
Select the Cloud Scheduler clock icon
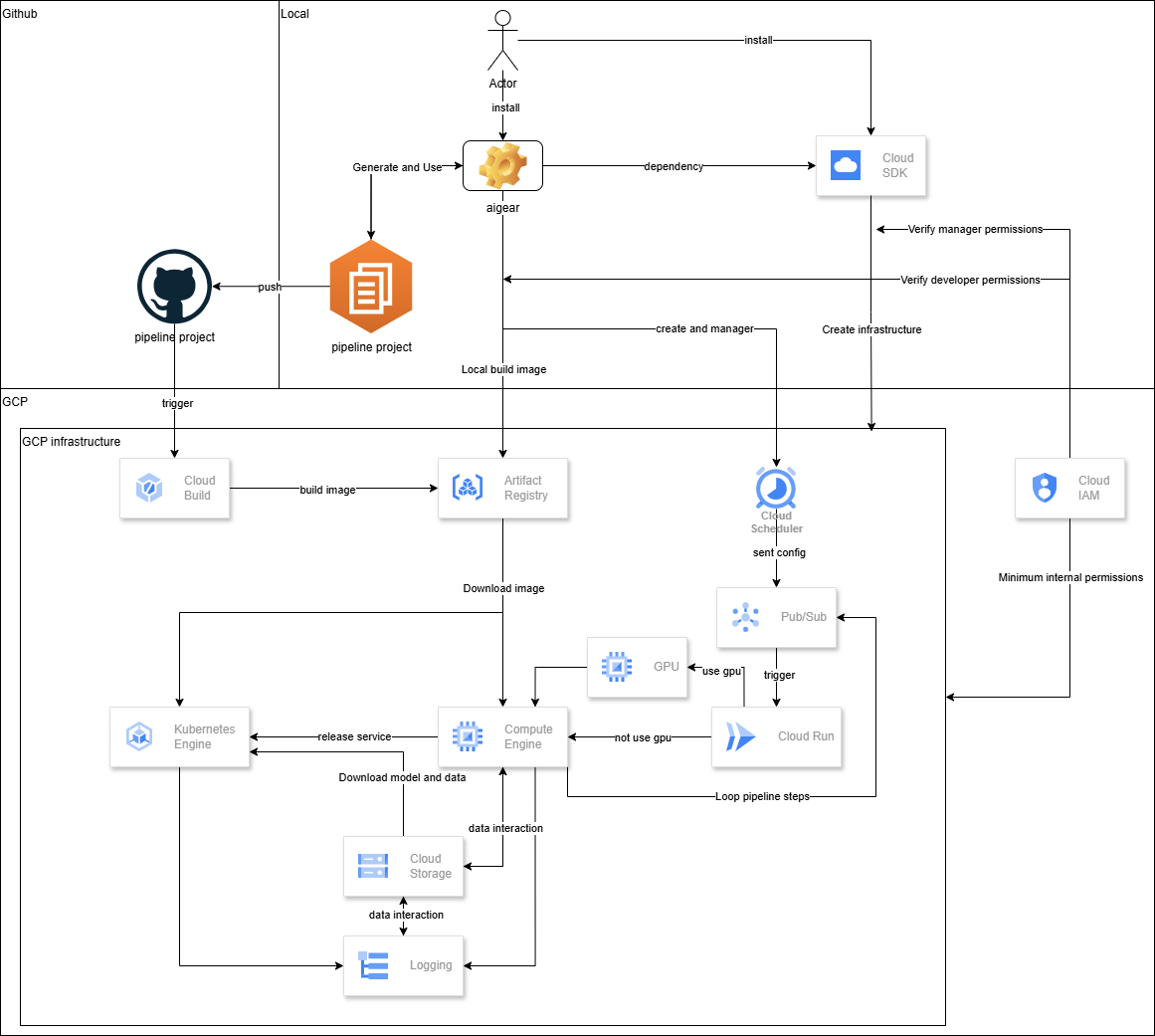tap(776, 487)
